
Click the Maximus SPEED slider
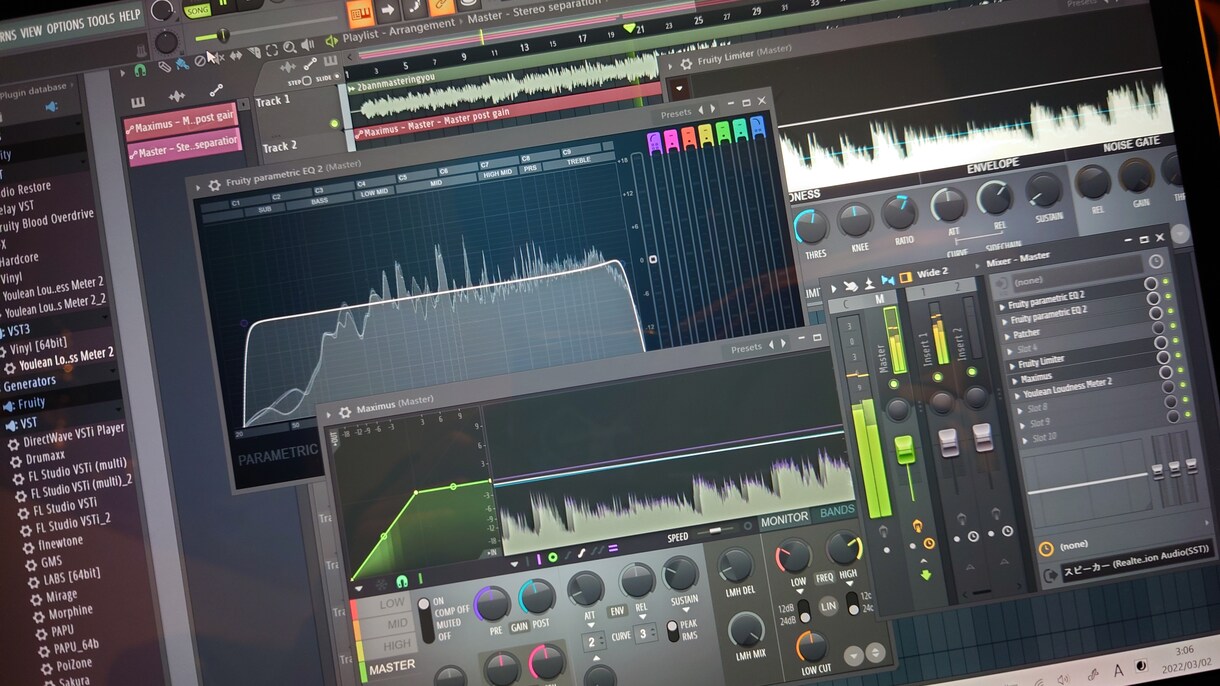tap(717, 531)
